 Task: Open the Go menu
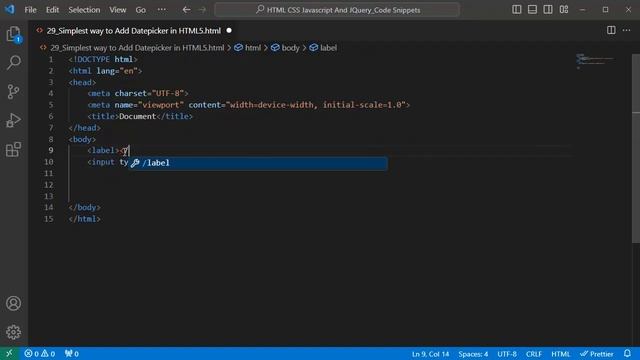click(x=140, y=10)
